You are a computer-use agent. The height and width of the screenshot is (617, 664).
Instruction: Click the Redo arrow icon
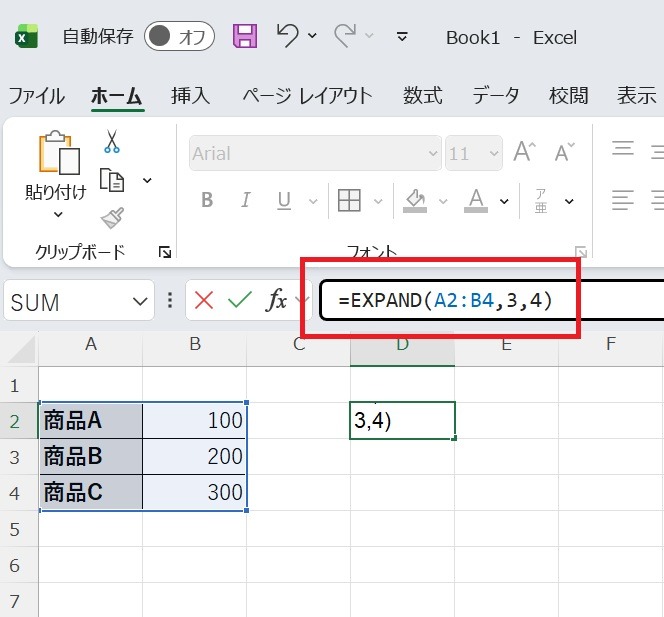(x=345, y=36)
